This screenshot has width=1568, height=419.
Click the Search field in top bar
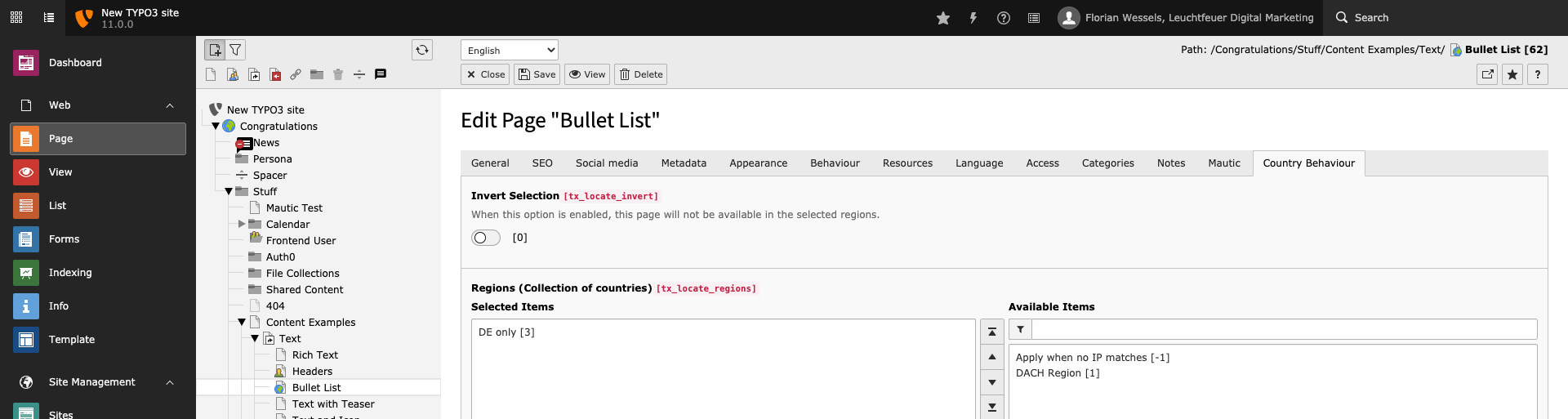[1445, 18]
